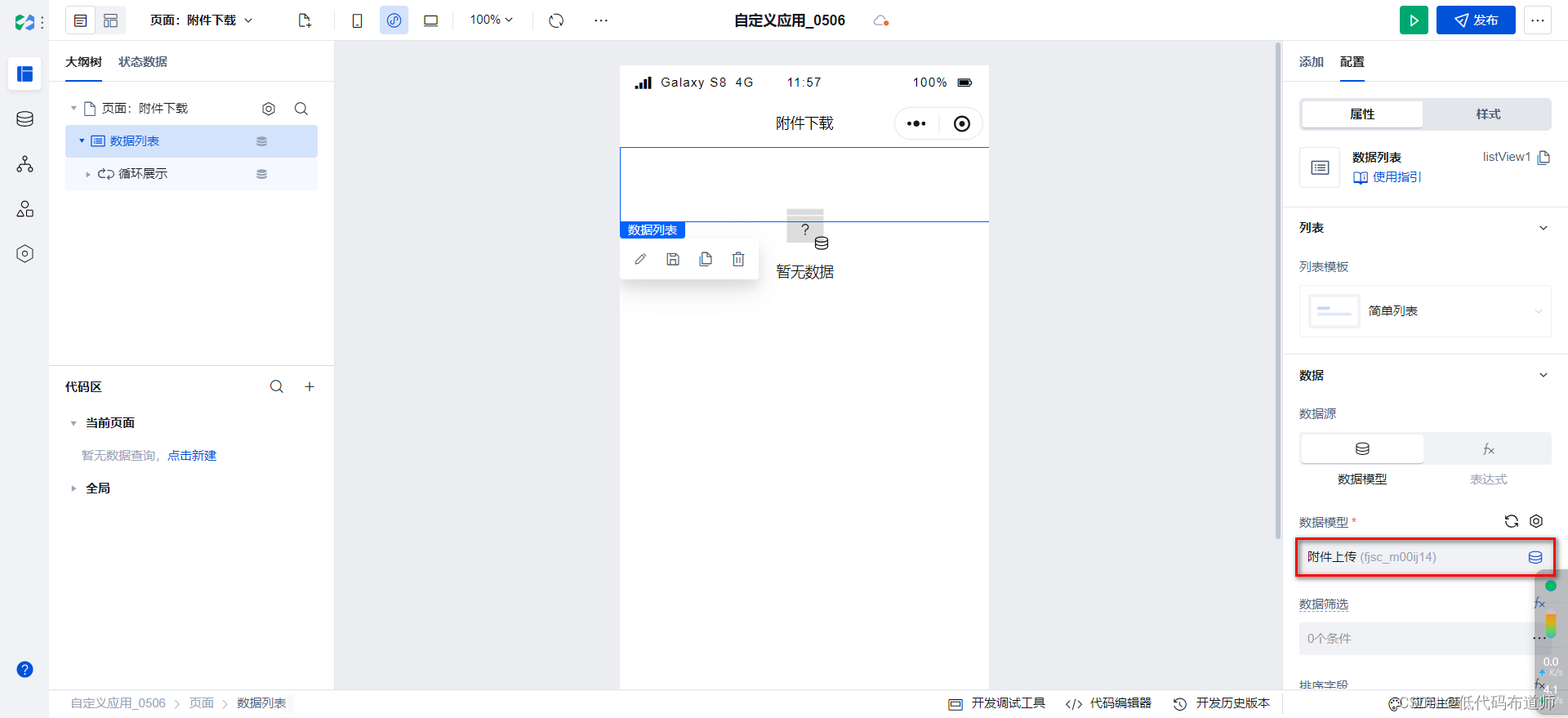Open the 开发调试工具 panel
Image resolution: width=1568 pixels, height=718 pixels.
point(996,703)
